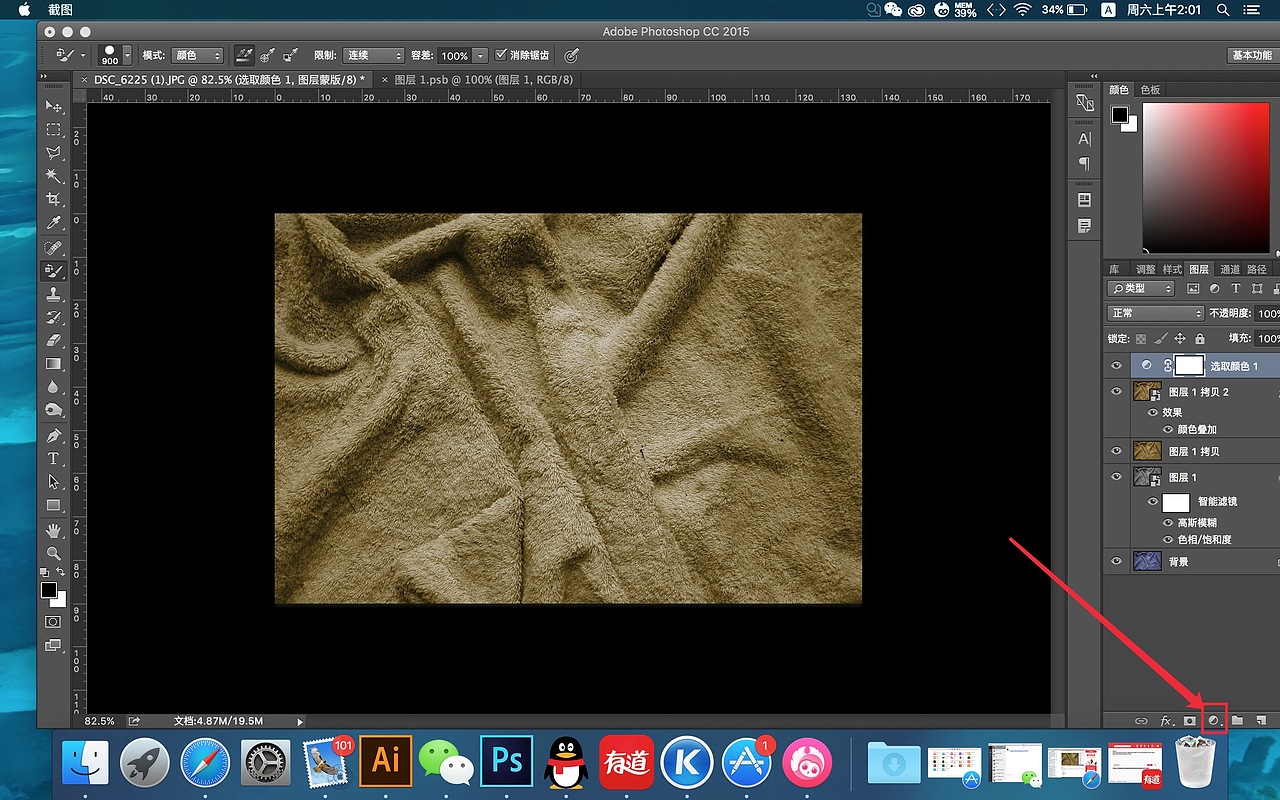Switch to the 通道 channels tab

(1230, 269)
